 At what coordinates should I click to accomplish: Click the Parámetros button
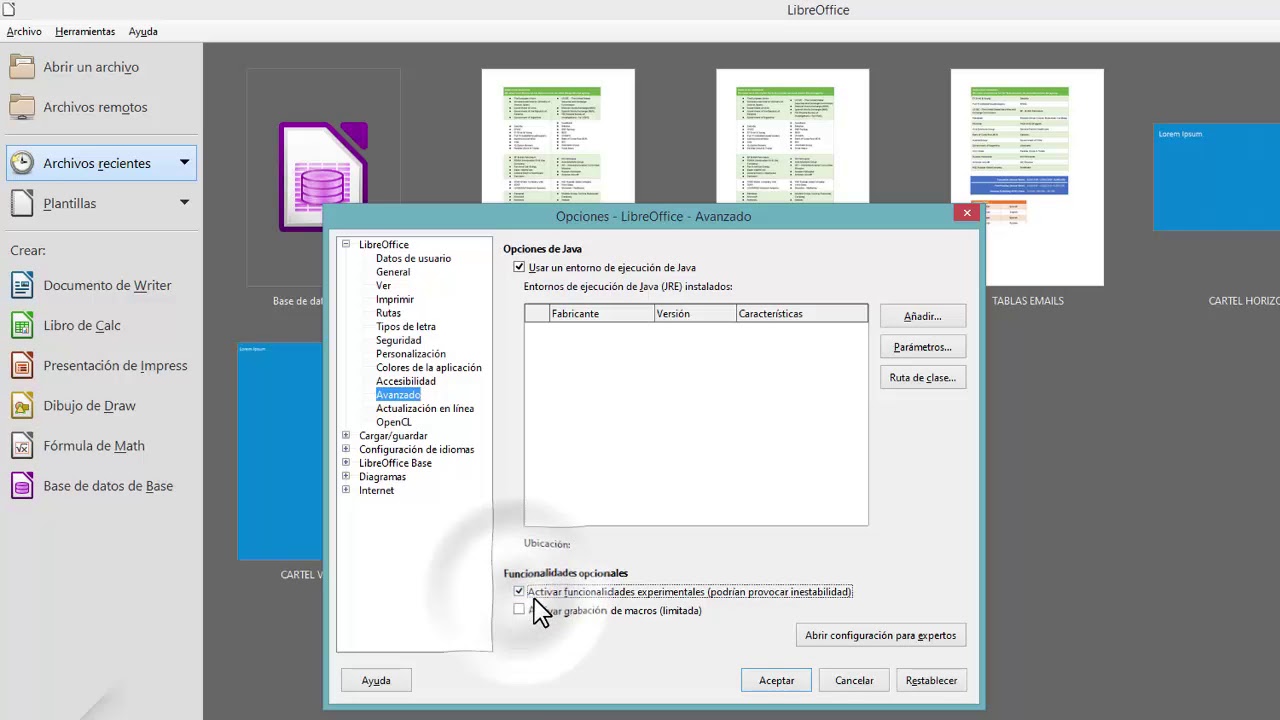[922, 347]
